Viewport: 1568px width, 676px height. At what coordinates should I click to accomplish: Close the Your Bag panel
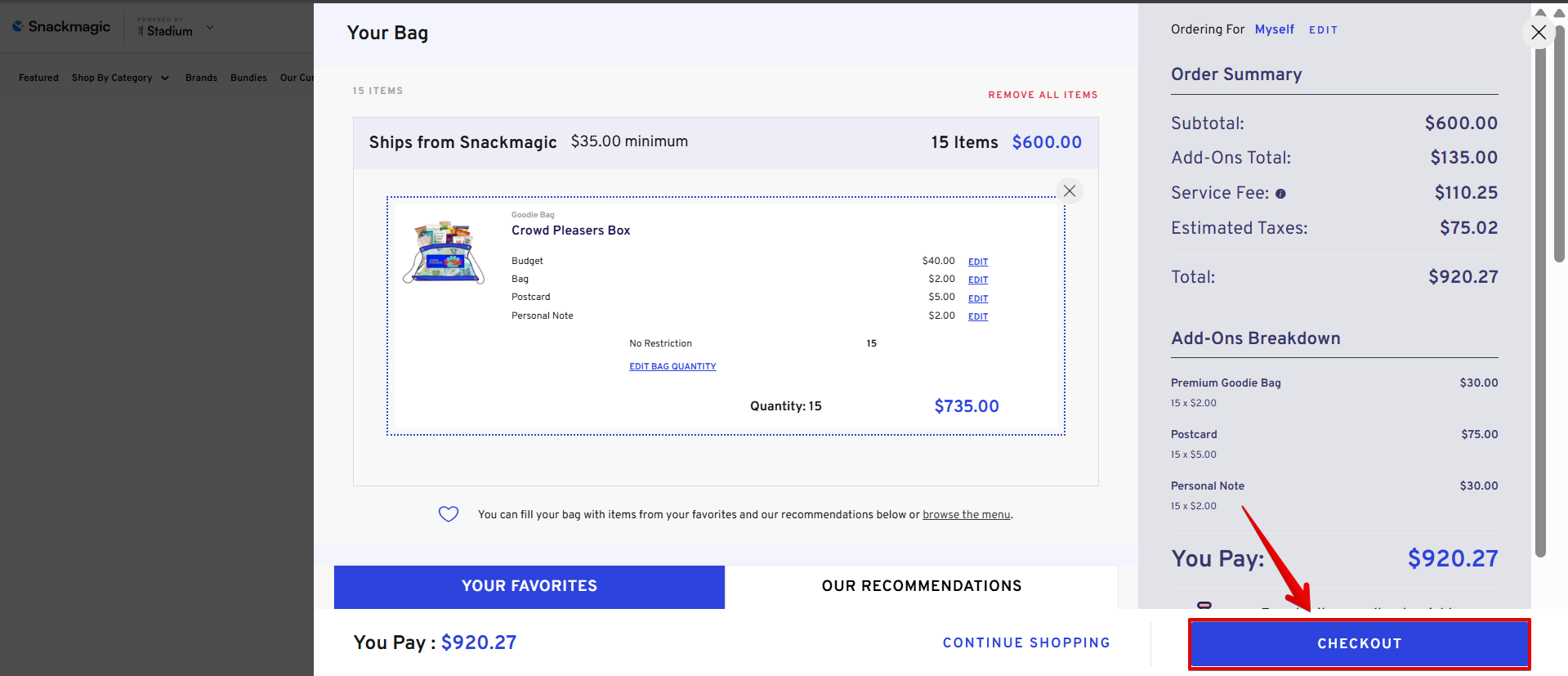[x=1539, y=33]
